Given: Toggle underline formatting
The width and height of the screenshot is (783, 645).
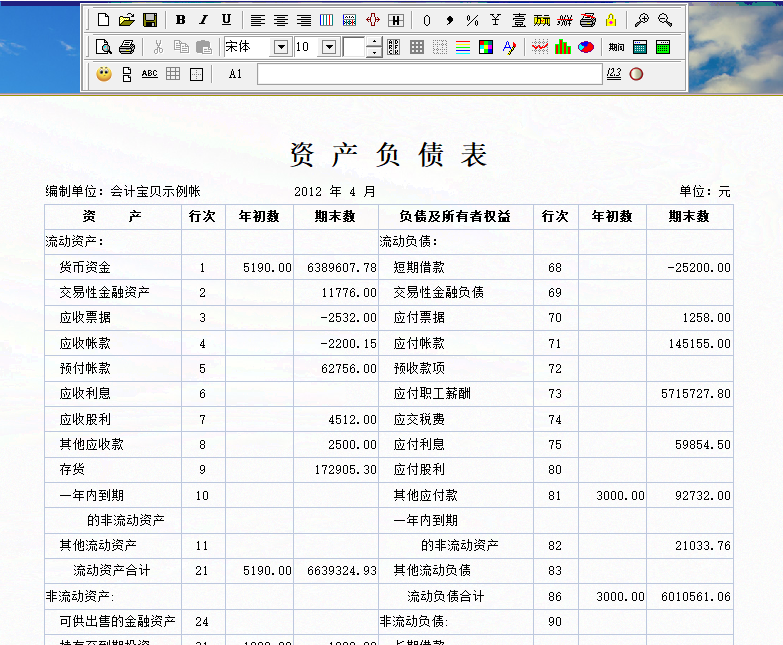Looking at the screenshot, I should click(x=226, y=20).
